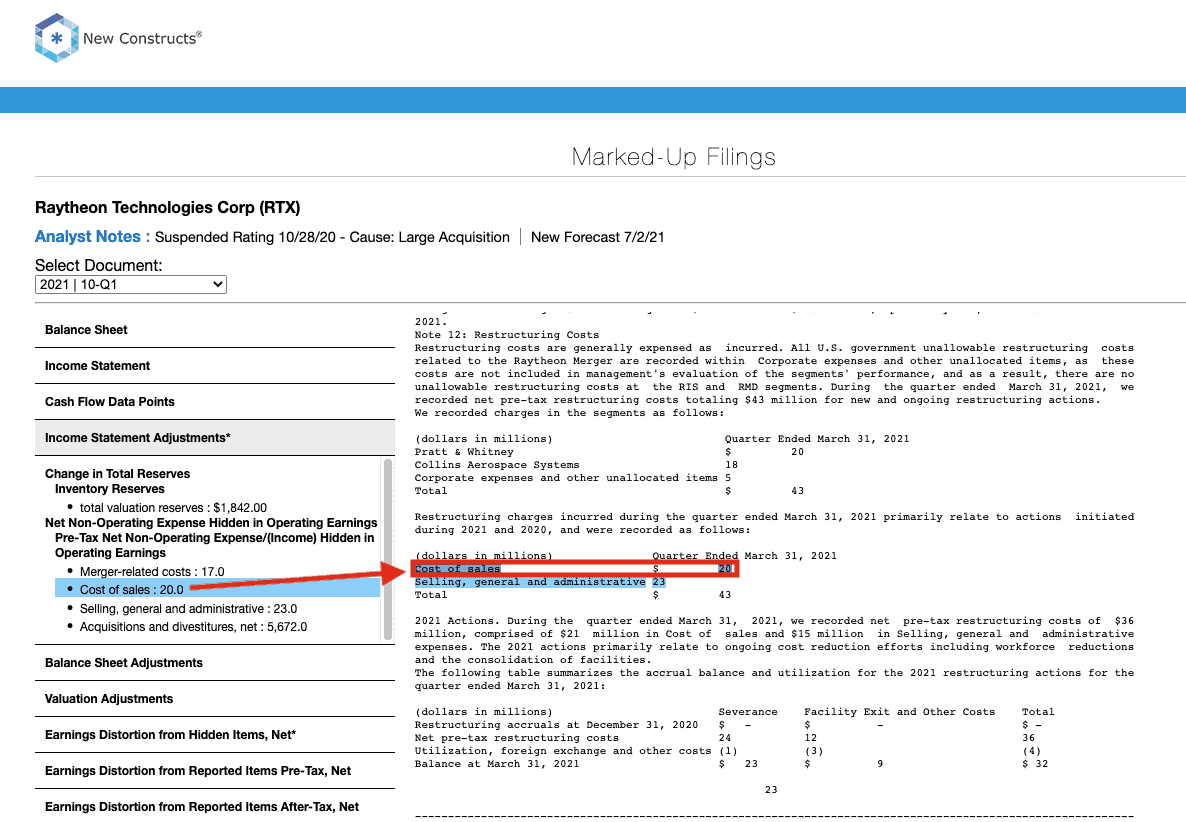Image resolution: width=1186 pixels, height=822 pixels.
Task: Click 'New Forecast 7/2/21' note text
Action: click(598, 237)
